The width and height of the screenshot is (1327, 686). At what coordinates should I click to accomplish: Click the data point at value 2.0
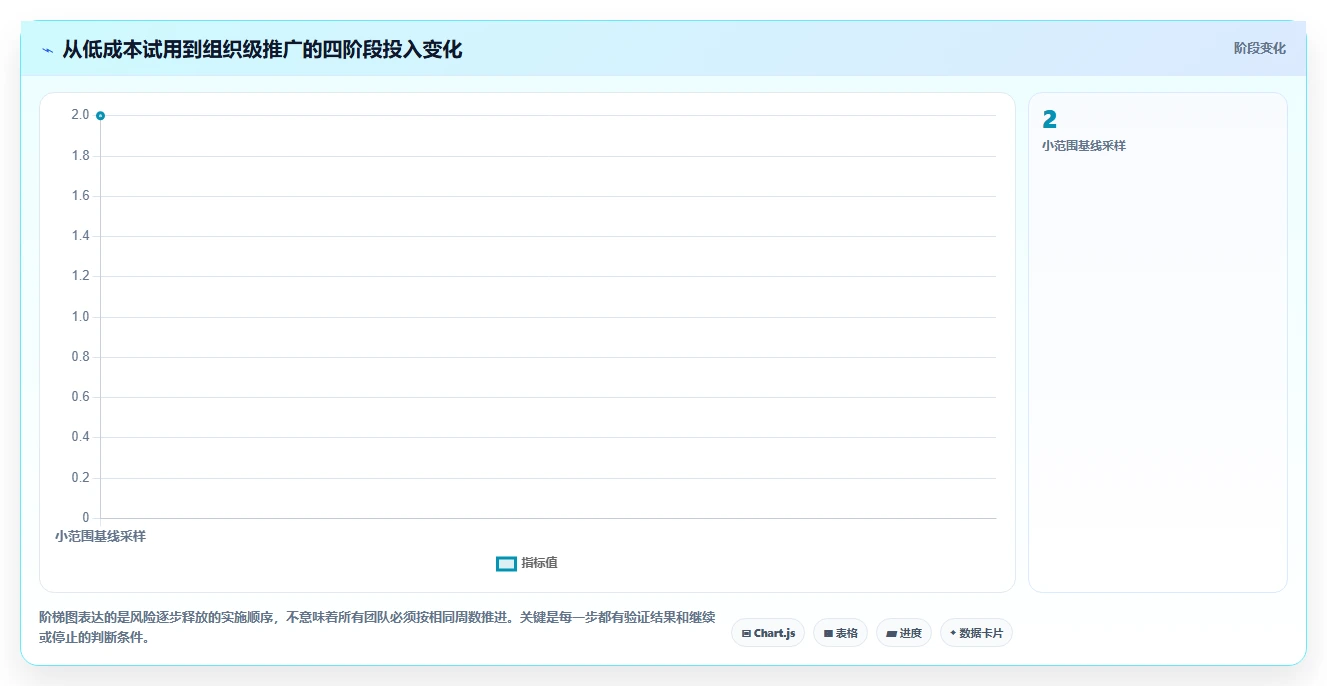100,116
